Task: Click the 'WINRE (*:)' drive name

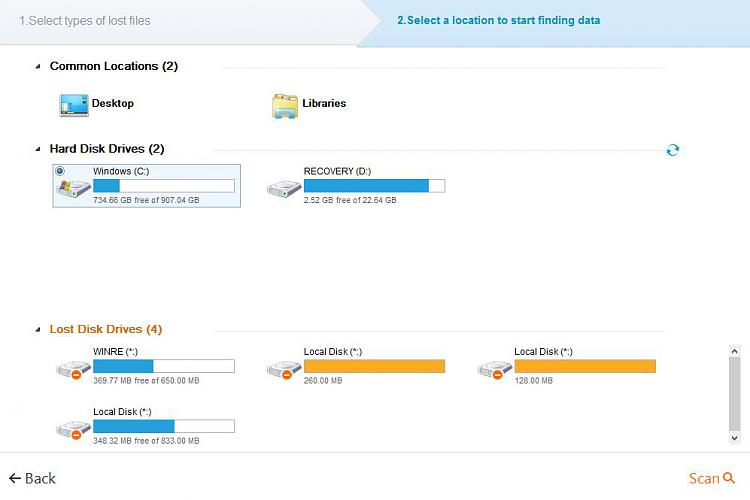Action: coord(115,352)
